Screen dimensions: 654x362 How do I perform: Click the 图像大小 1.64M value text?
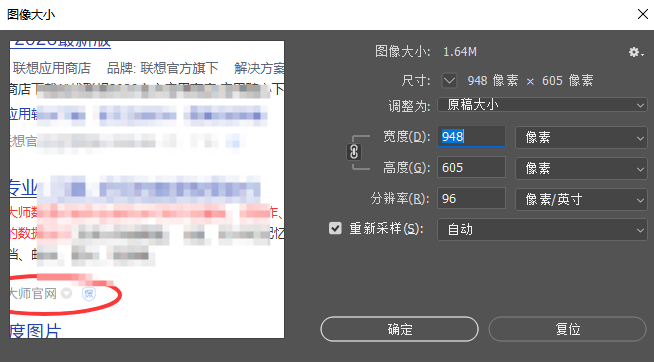460,52
